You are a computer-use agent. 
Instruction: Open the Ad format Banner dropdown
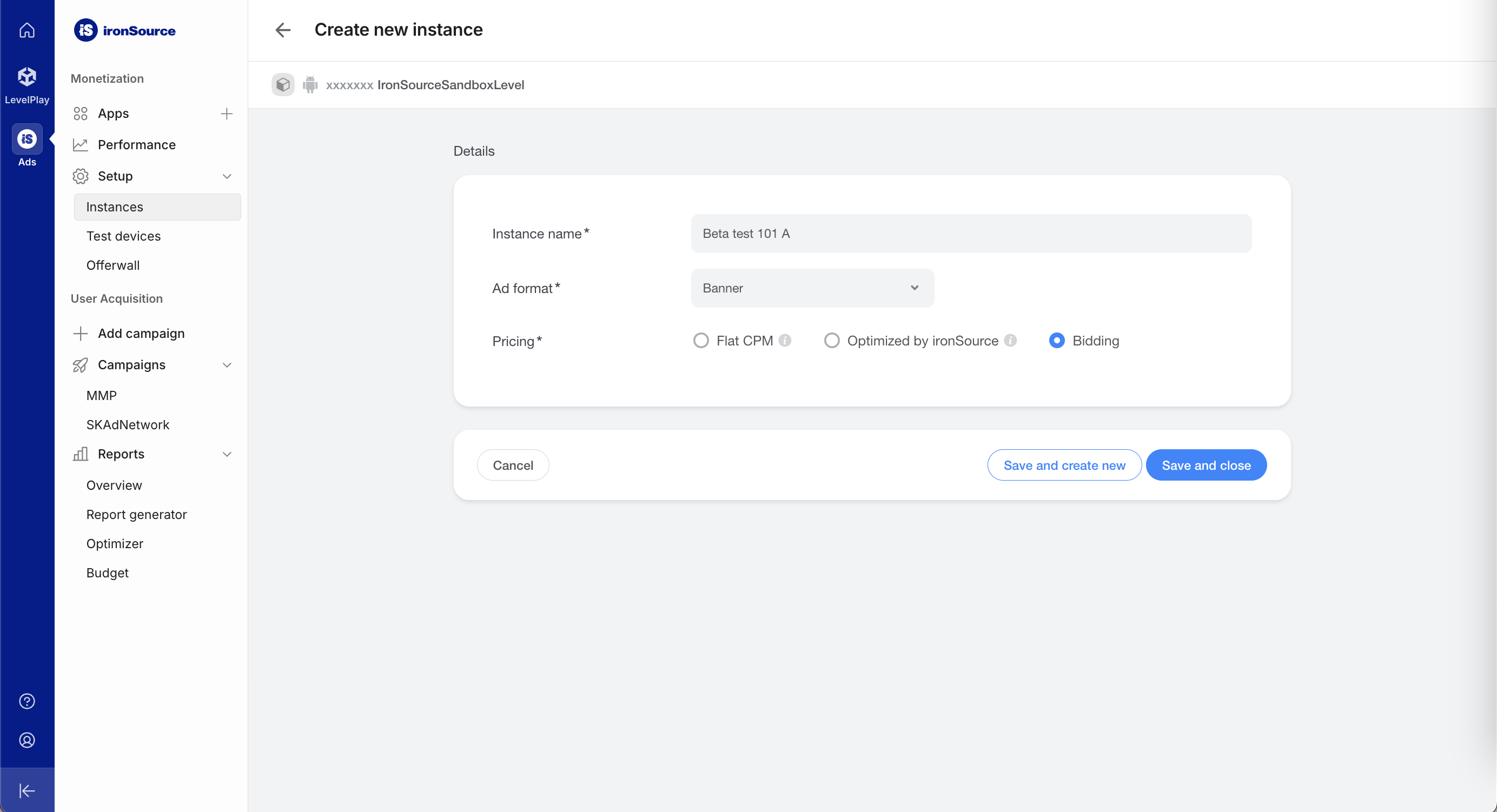tap(812, 288)
